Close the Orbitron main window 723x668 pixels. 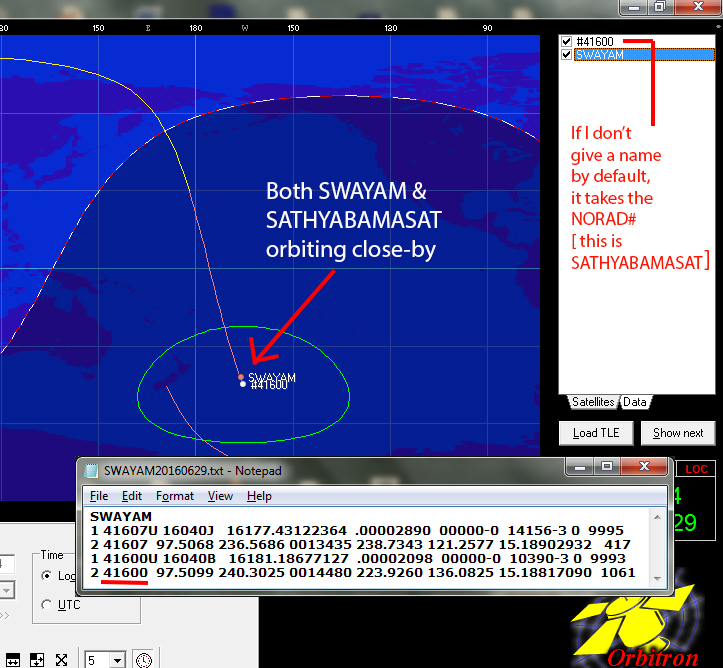click(x=698, y=6)
